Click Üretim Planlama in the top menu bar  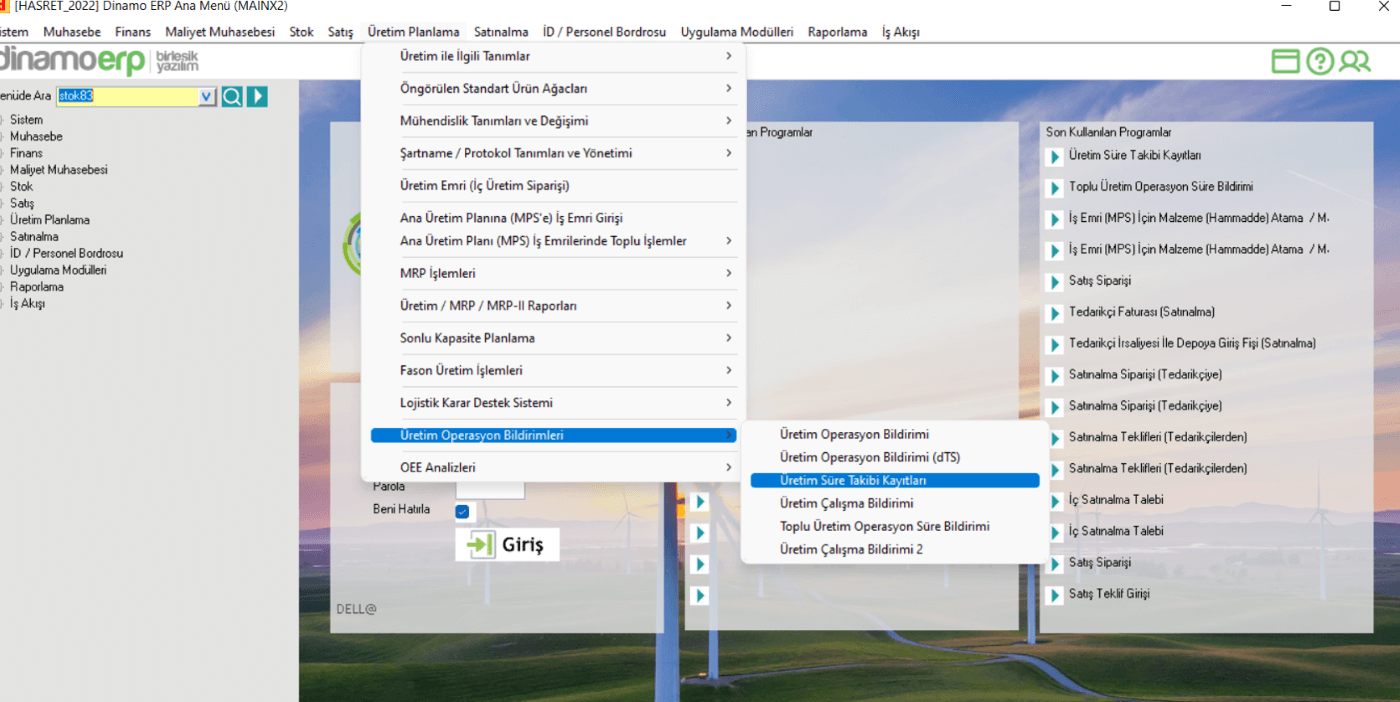[x=414, y=32]
